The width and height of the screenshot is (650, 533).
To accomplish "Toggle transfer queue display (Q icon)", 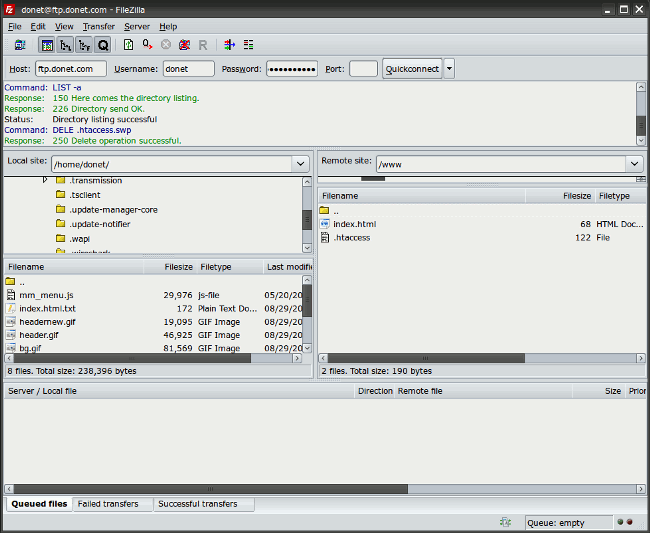I will (103, 45).
